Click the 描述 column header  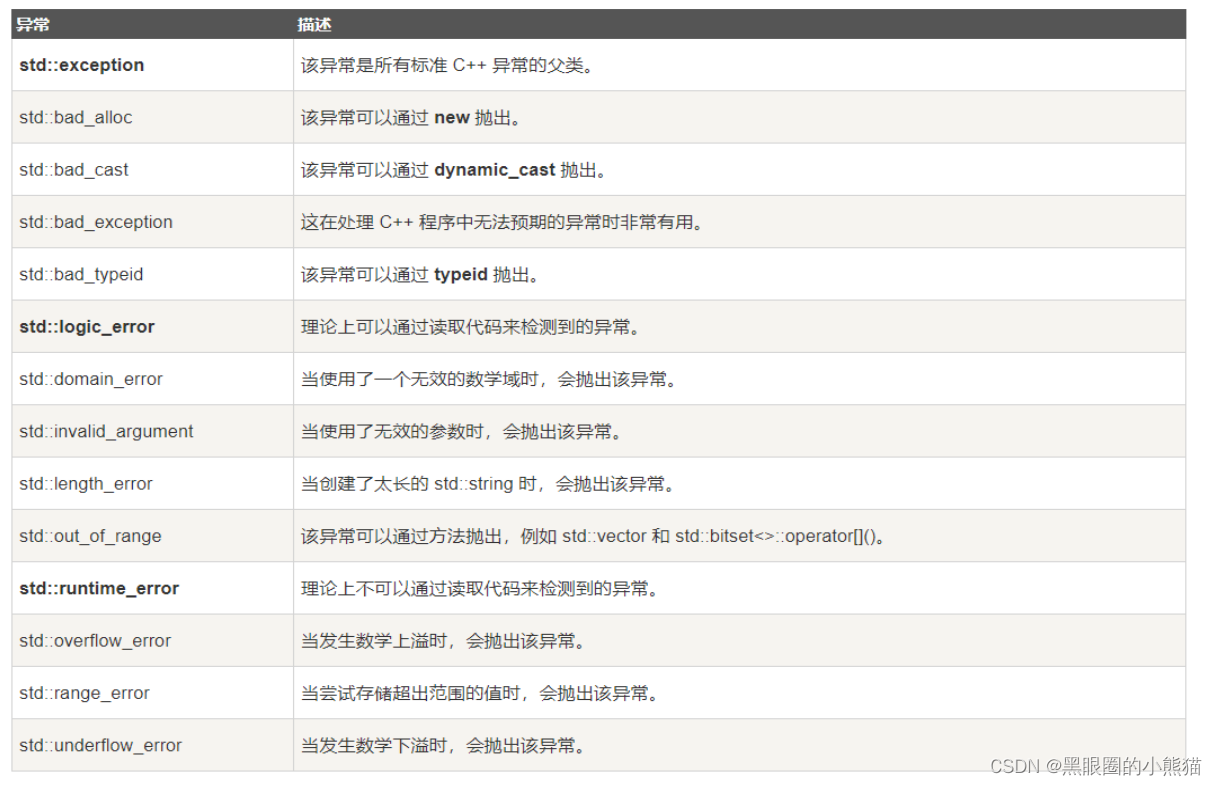pos(739,24)
